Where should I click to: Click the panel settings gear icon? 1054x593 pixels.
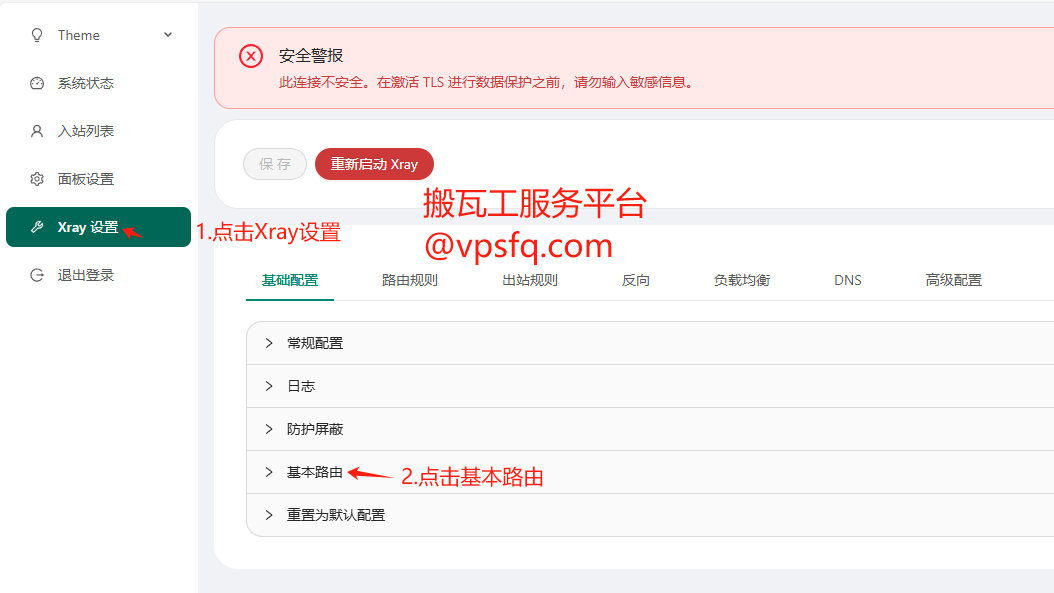[x=37, y=179]
